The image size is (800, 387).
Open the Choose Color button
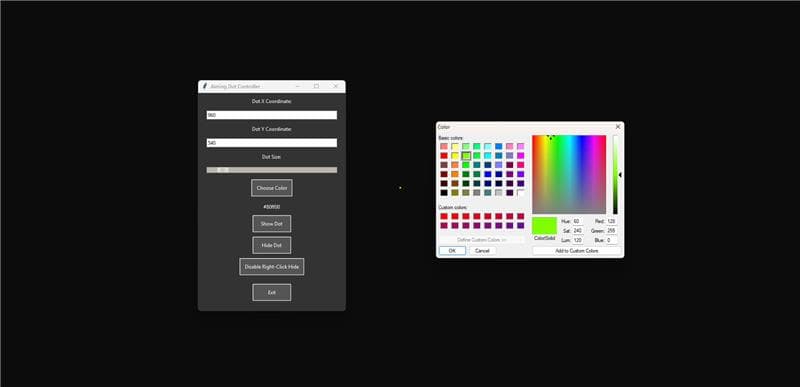click(271, 188)
